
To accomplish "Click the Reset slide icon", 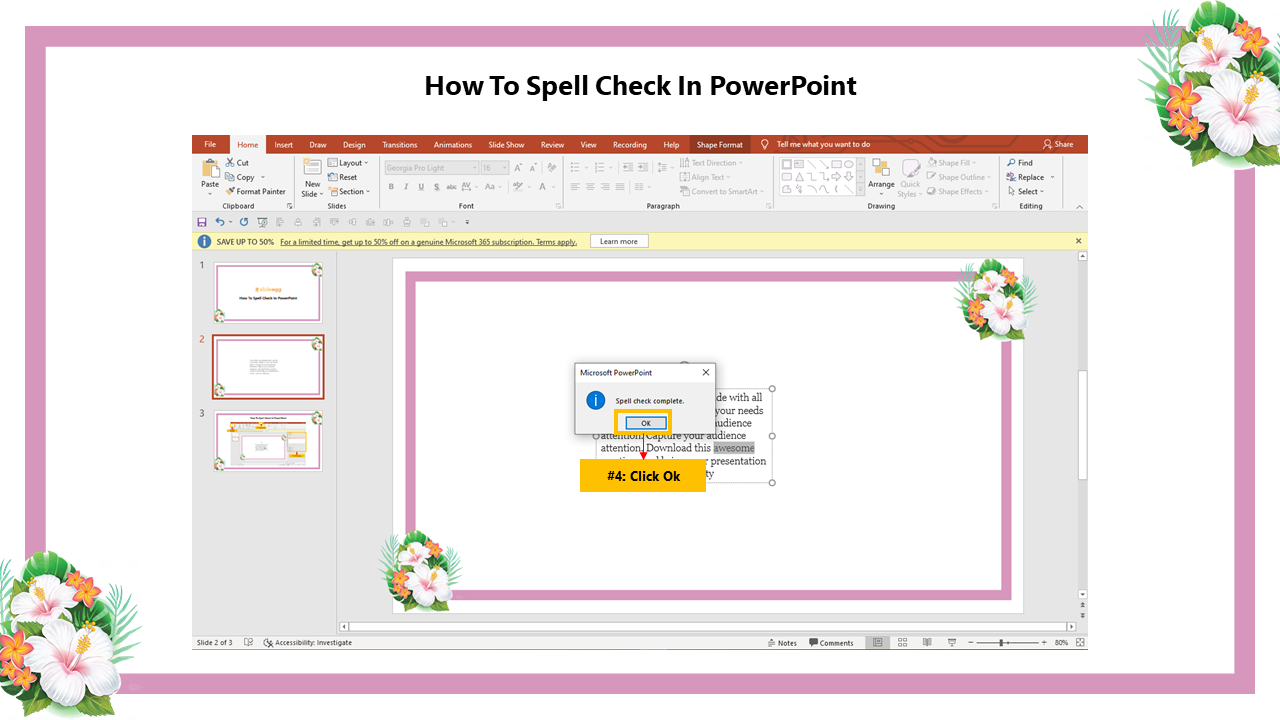I will click(333, 177).
